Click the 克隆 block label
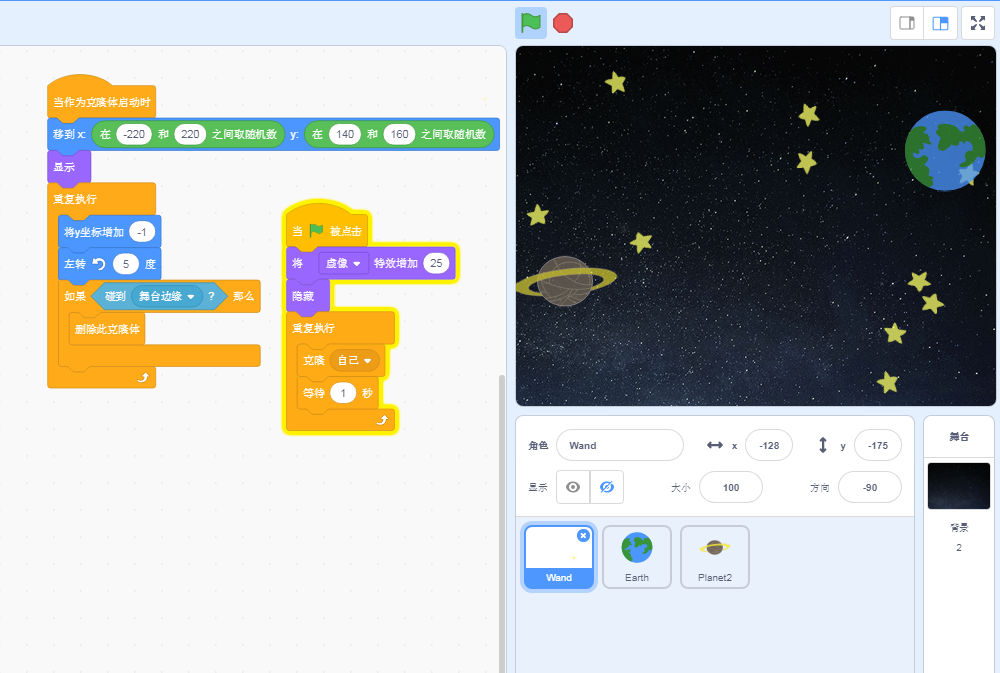This screenshot has height=673, width=1000. pyautogui.click(x=314, y=360)
